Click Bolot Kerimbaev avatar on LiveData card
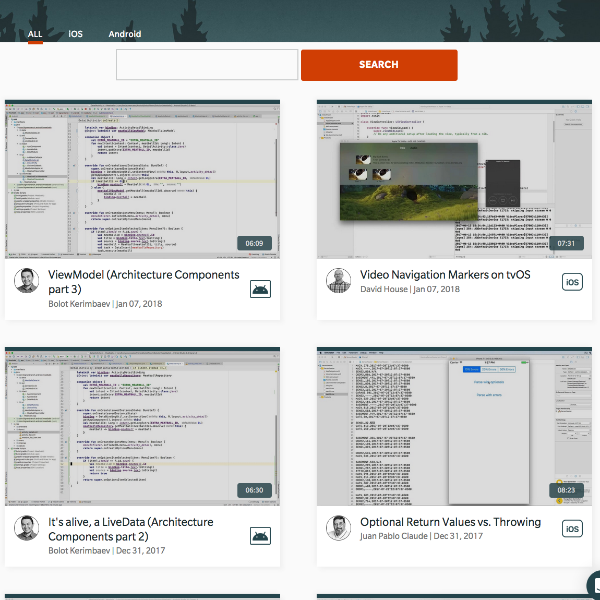600x600 pixels. click(27, 528)
